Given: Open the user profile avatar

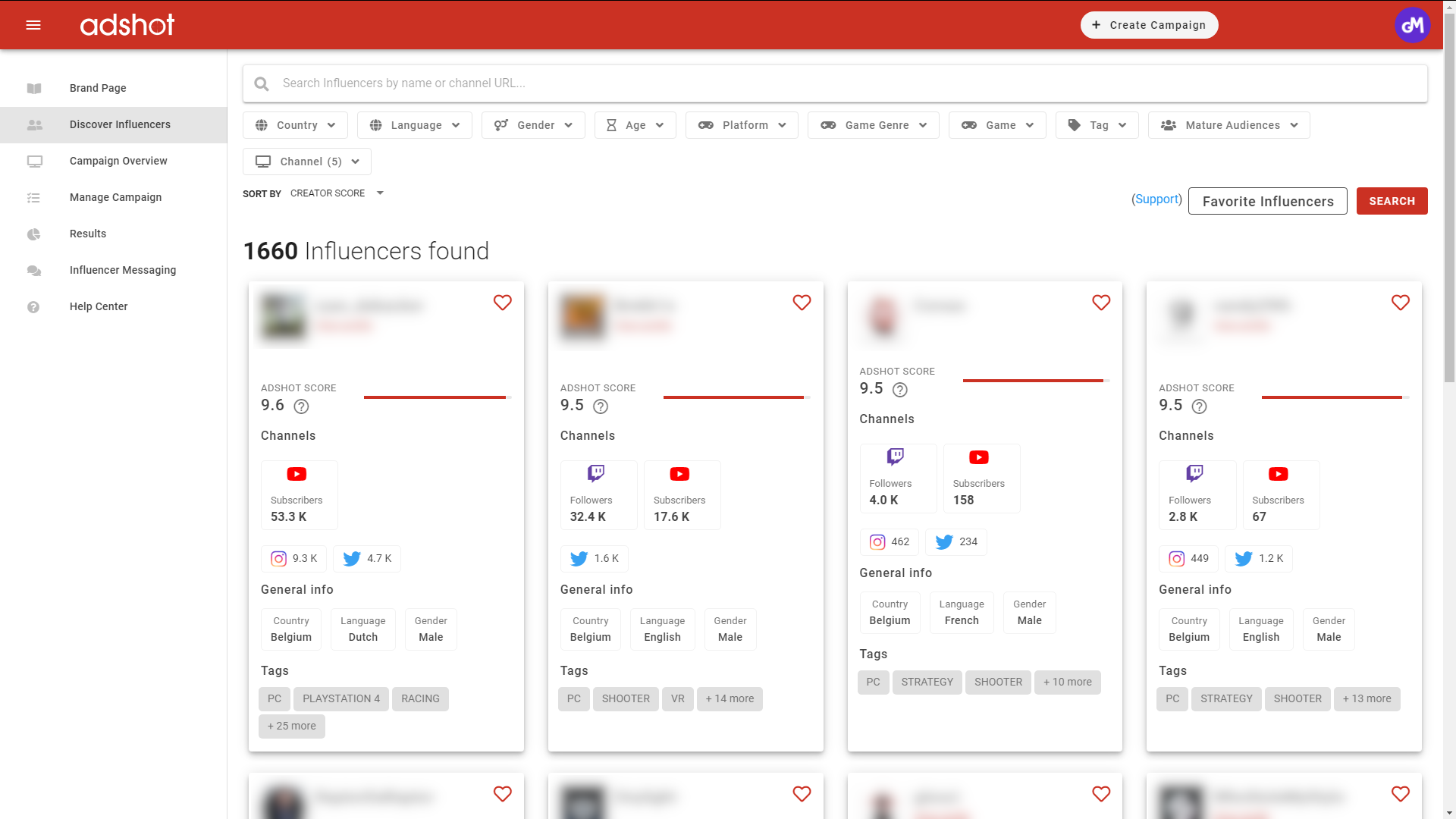Looking at the screenshot, I should coord(1412,25).
